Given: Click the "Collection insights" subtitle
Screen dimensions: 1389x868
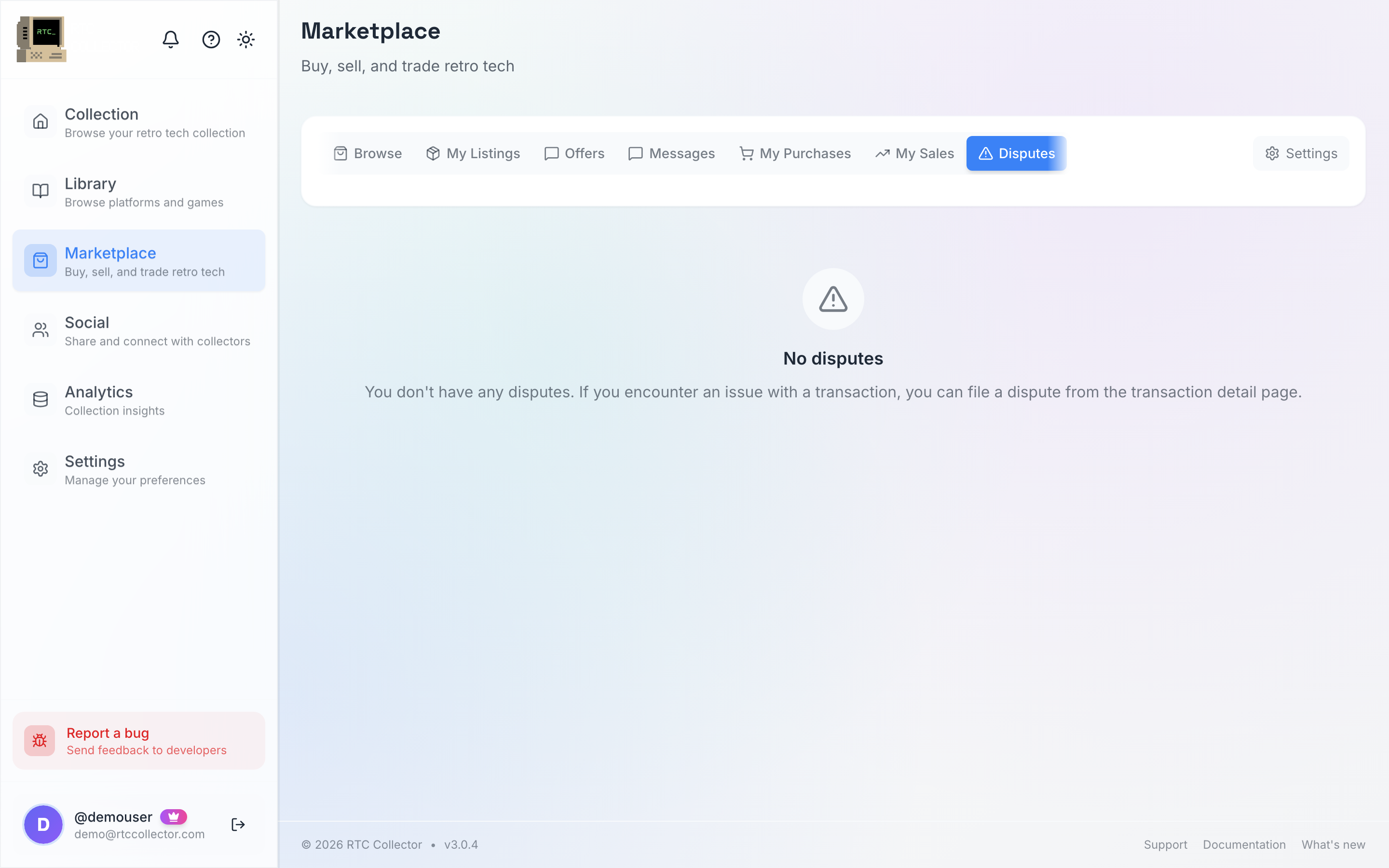Looking at the screenshot, I should tap(115, 411).
